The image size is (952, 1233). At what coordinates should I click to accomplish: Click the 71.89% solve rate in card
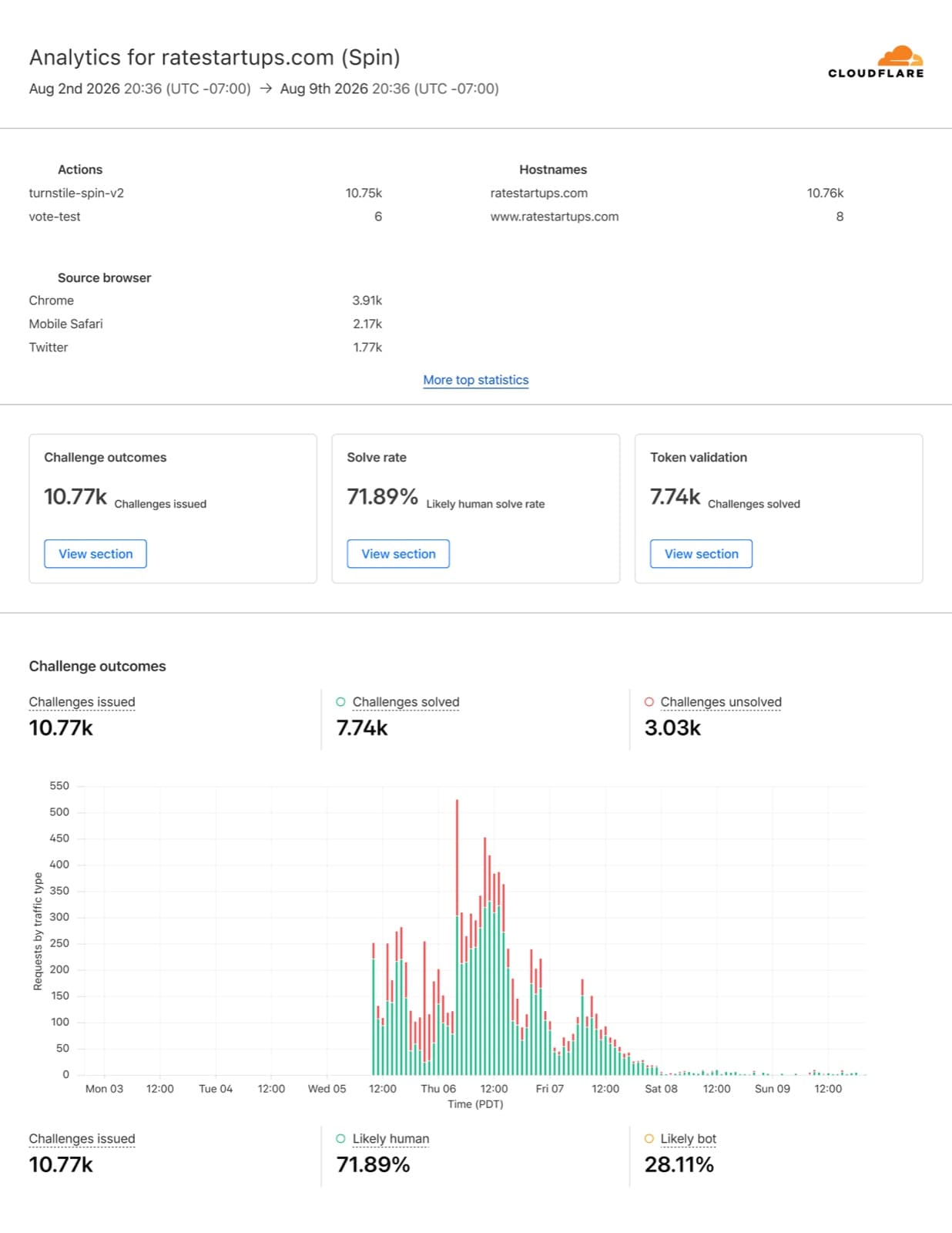(382, 497)
